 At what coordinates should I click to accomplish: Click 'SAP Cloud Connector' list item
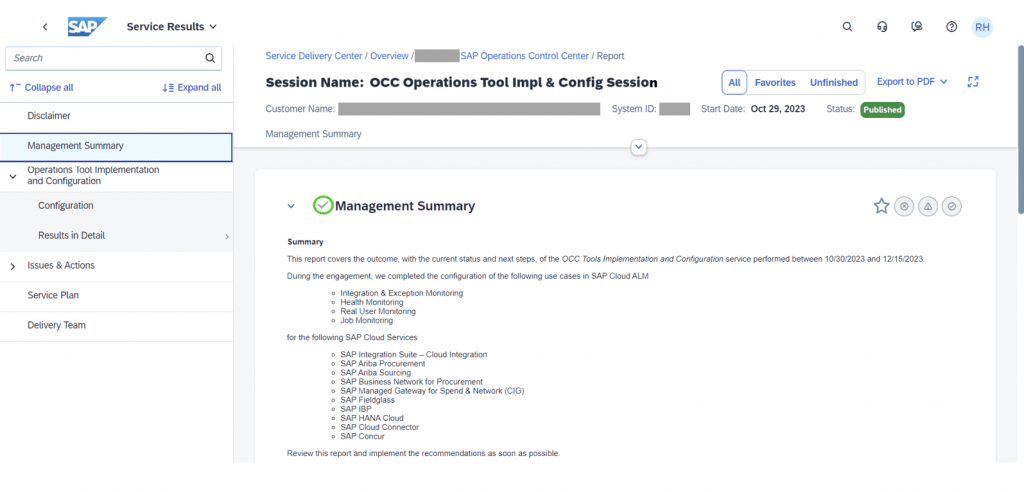(379, 427)
